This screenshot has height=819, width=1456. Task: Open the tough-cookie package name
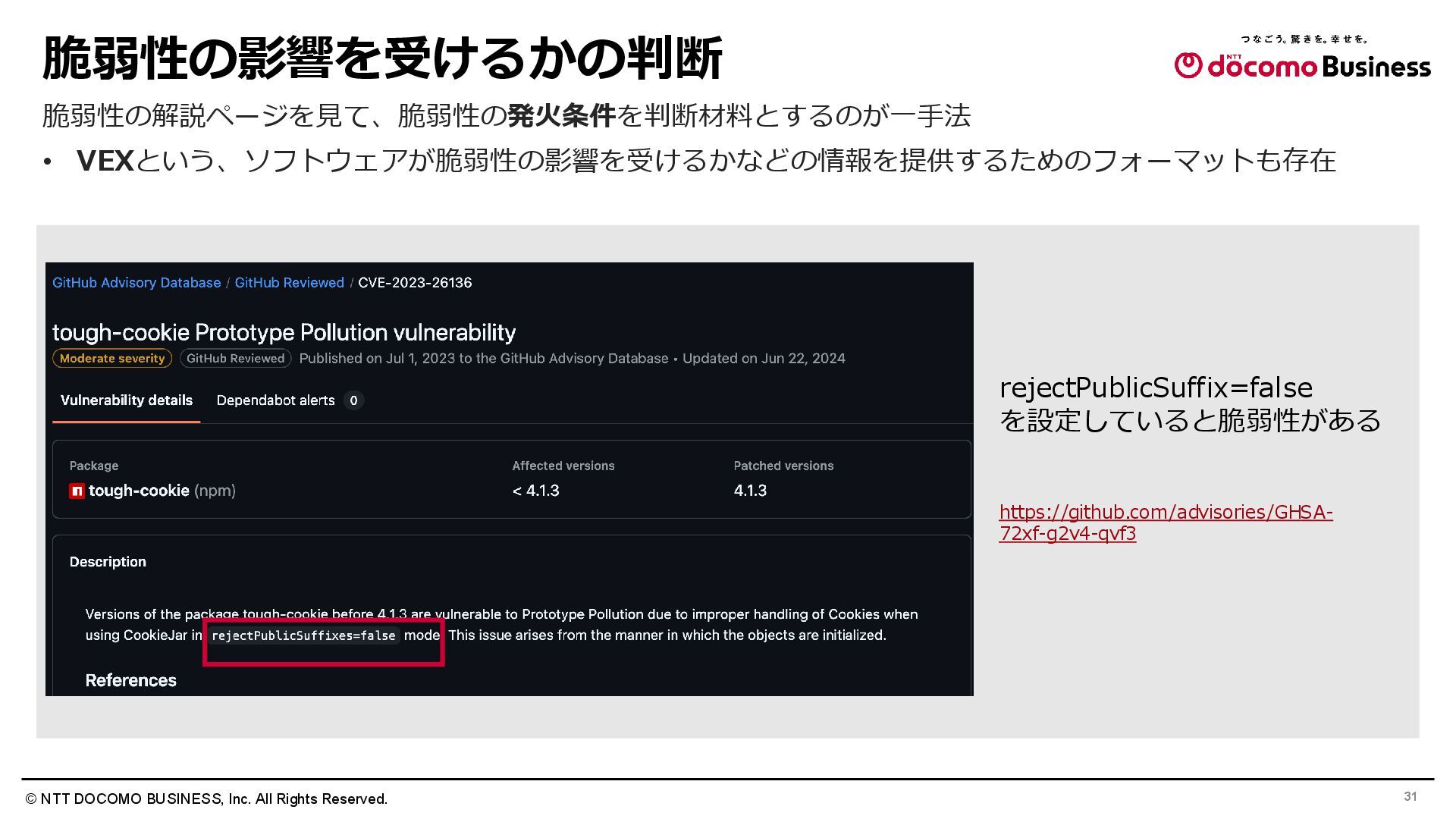[x=139, y=491]
